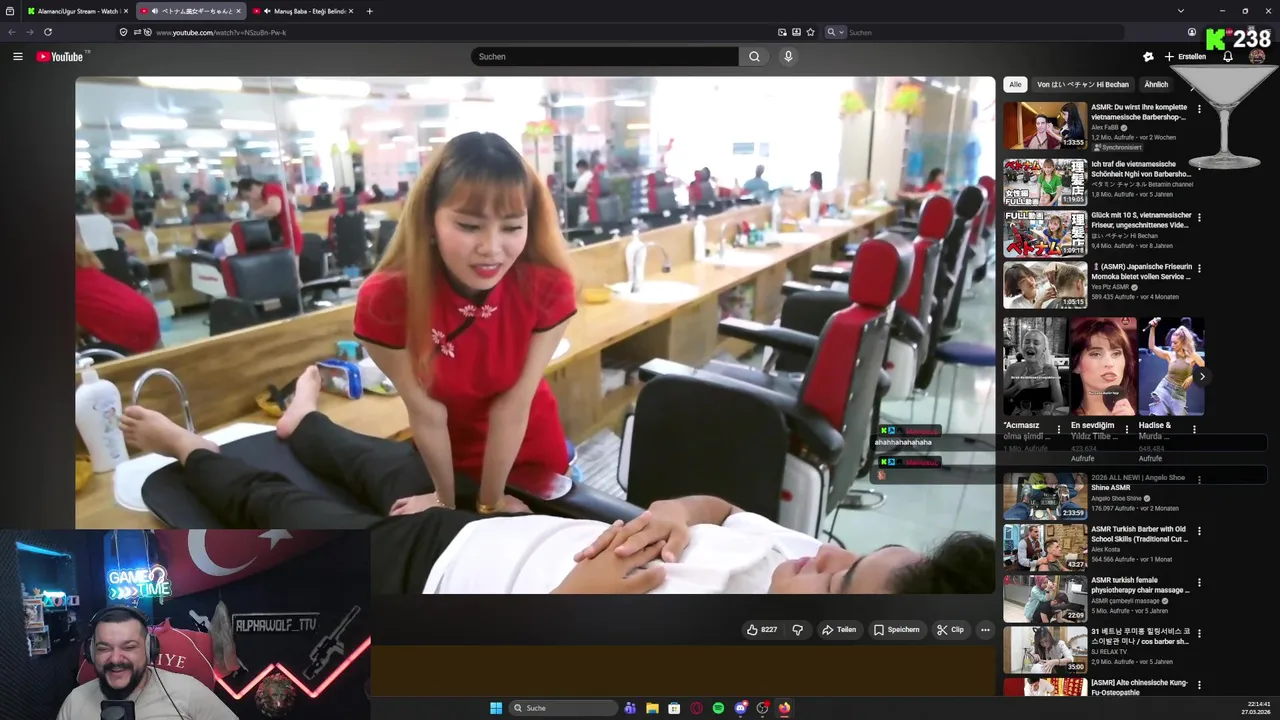1280x720 pixels.
Task: Open ASMR vietnamesische Barbershop thumbnail 1:33:55
Action: click(x=1045, y=126)
